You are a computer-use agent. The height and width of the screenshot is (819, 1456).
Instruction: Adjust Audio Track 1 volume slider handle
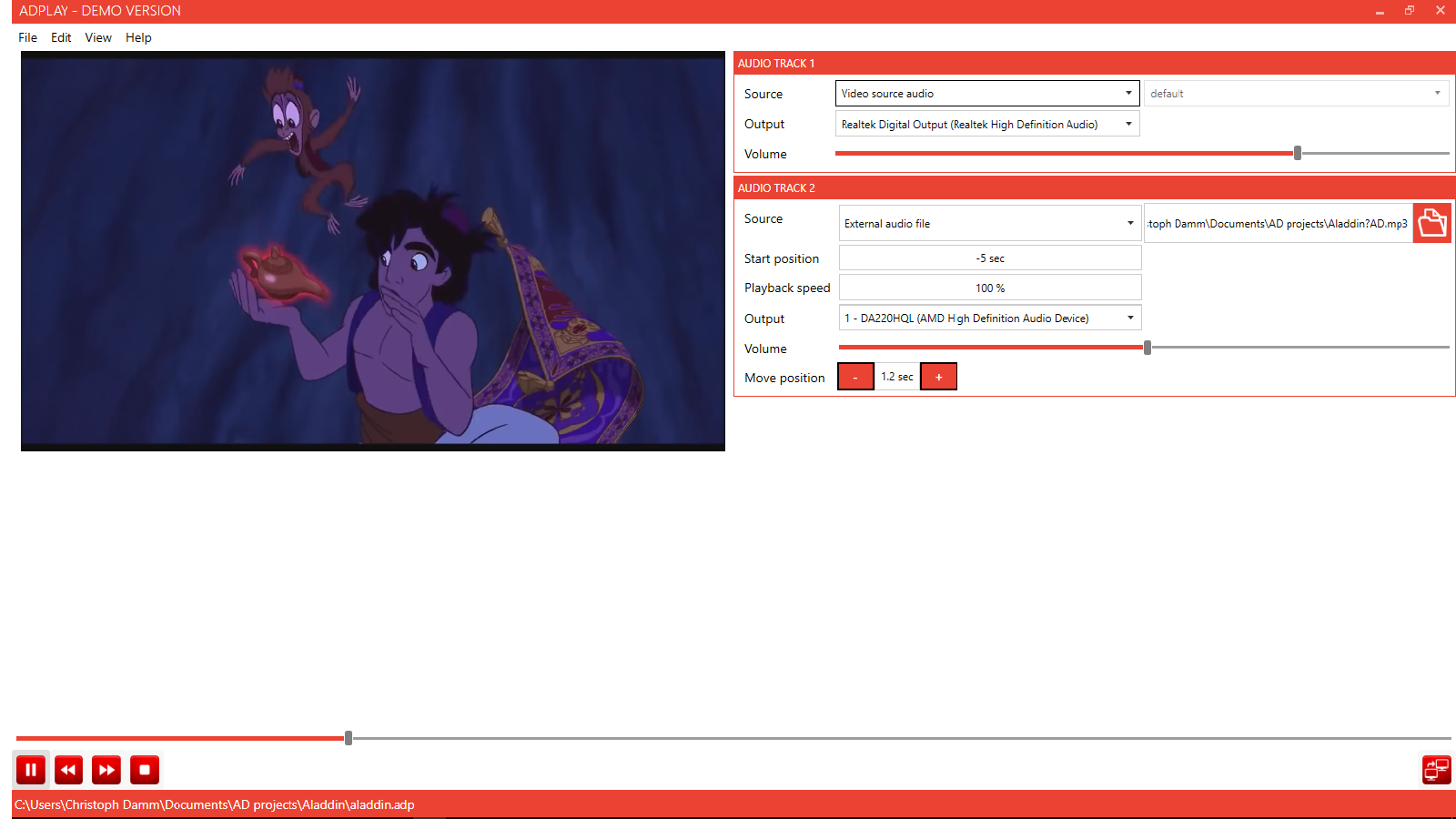1298,153
